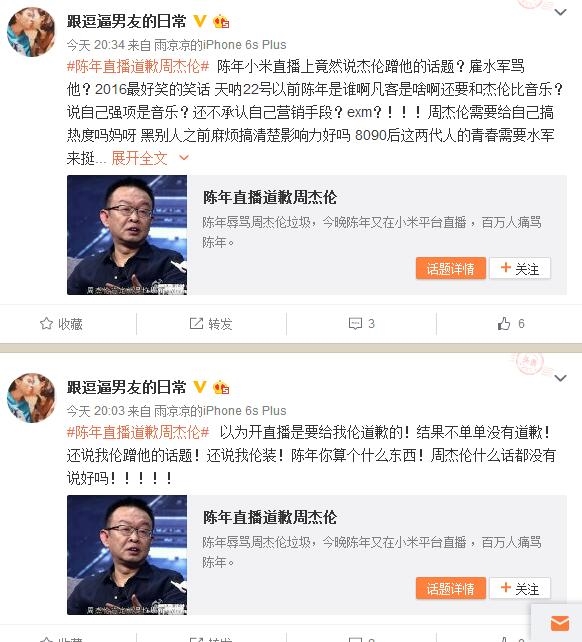Click the orange V verified badge, first post
The image size is (582, 642).
[x=199, y=20]
